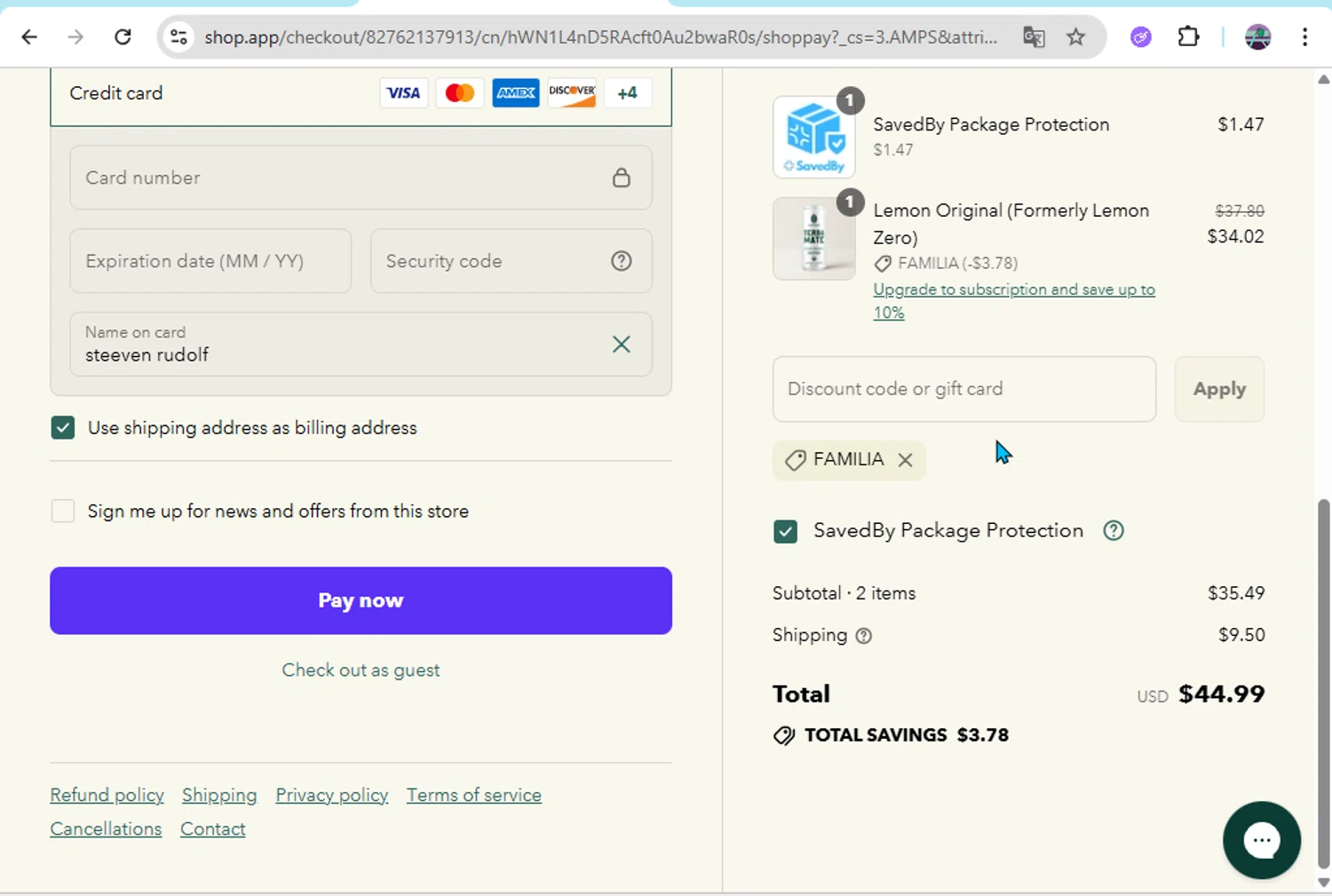Image resolution: width=1332 pixels, height=896 pixels.
Task: Open security code help question icon
Action: tap(622, 261)
